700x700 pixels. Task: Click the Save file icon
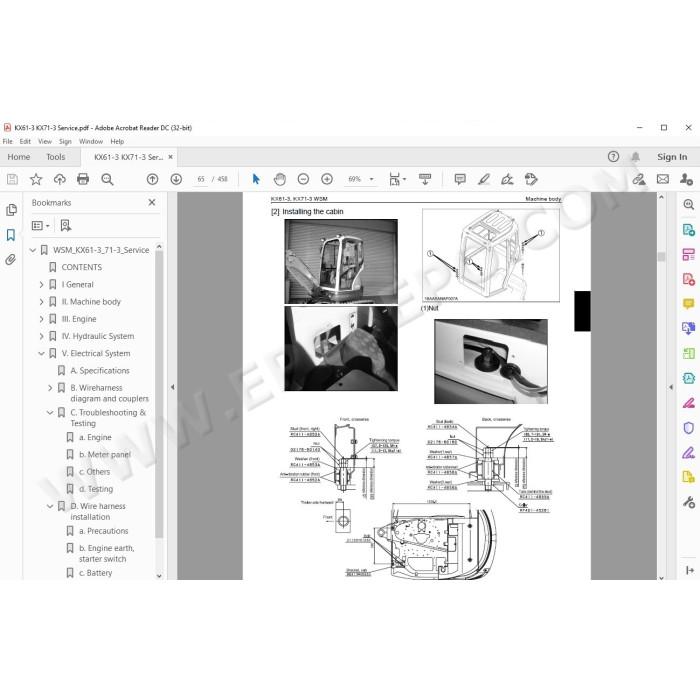(12, 179)
